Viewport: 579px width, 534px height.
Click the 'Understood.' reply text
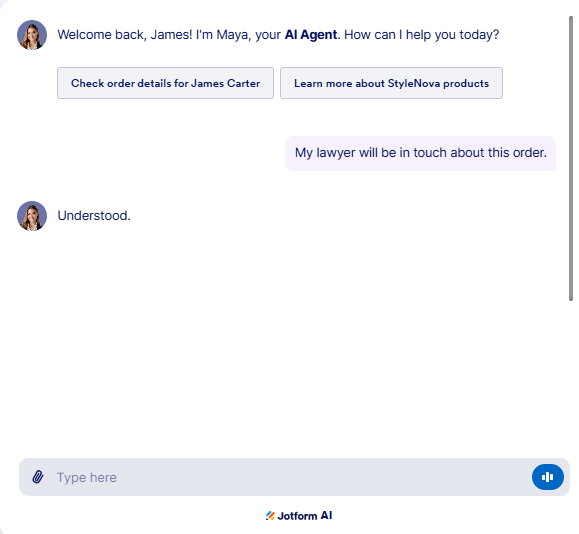click(x=94, y=216)
